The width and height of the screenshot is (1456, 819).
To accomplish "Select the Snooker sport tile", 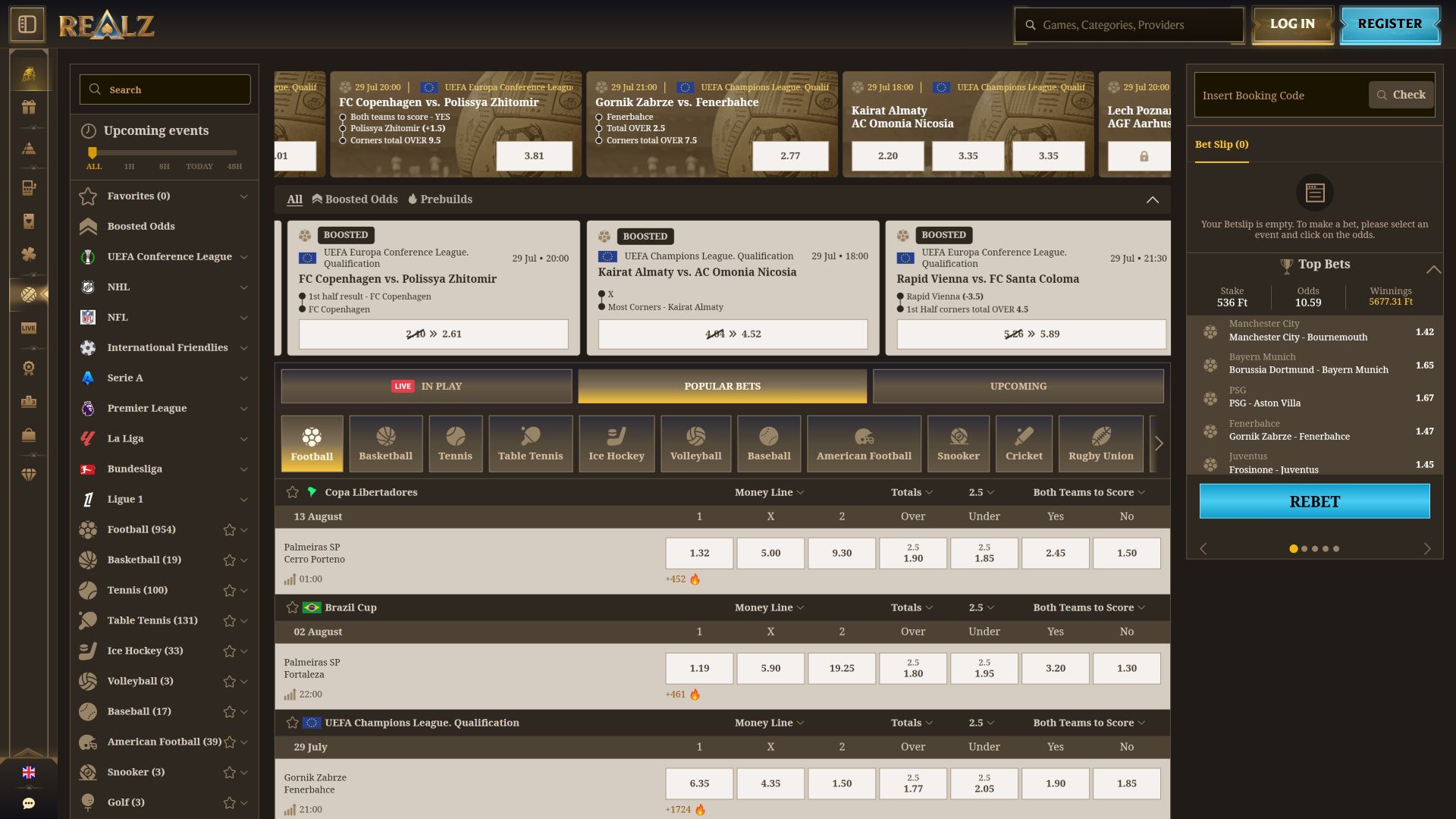I will point(959,444).
